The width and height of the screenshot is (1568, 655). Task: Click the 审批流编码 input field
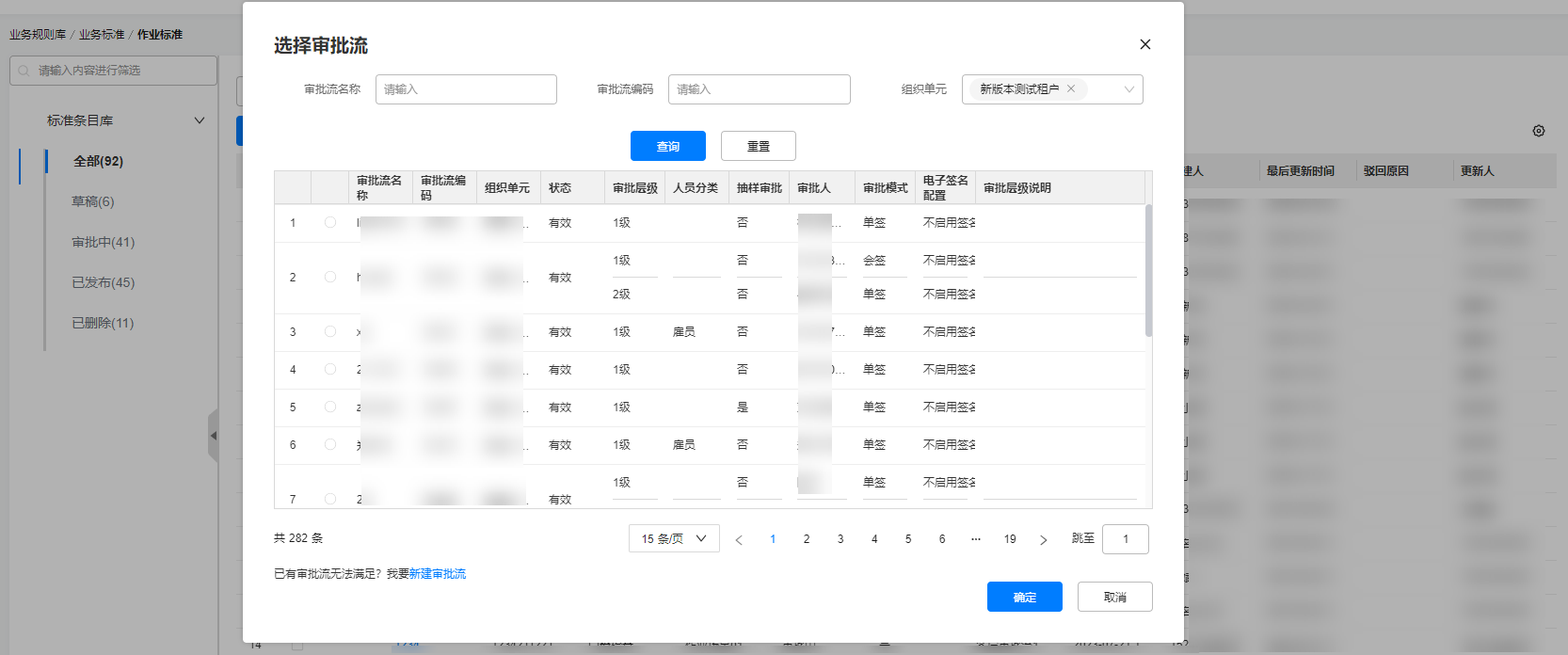pyautogui.click(x=760, y=89)
